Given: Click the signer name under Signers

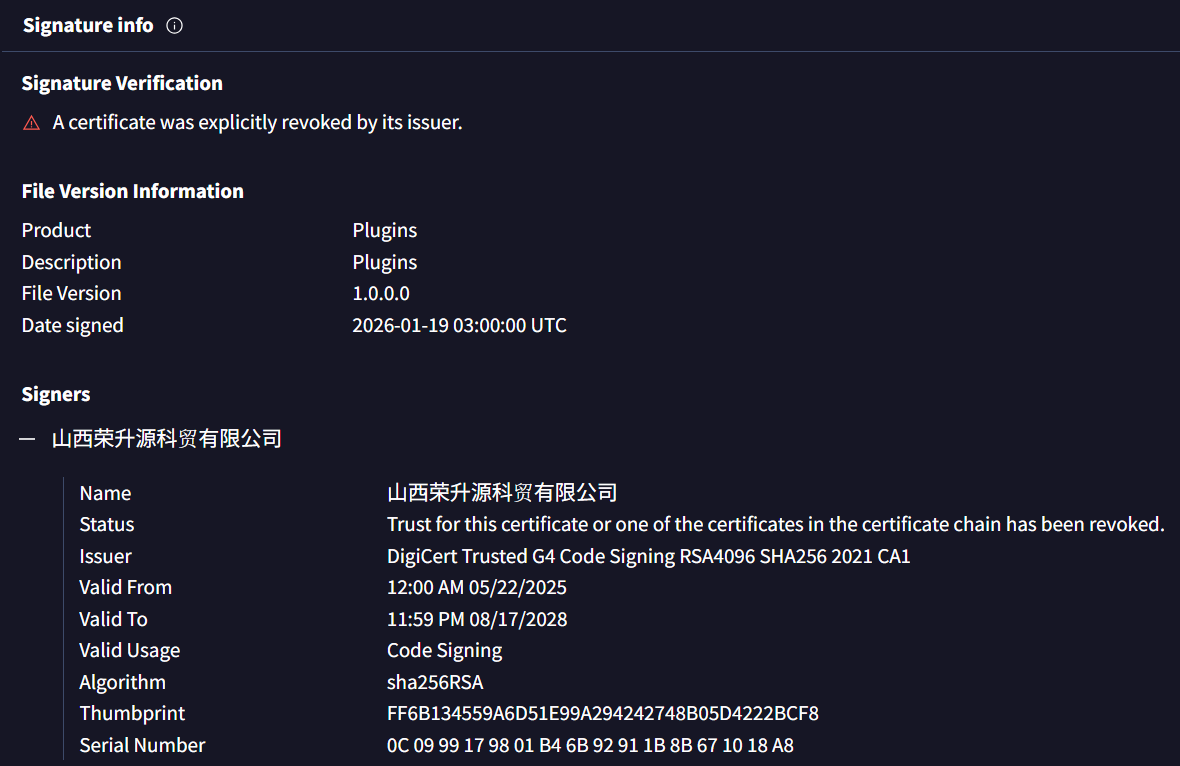Looking at the screenshot, I should click(166, 437).
